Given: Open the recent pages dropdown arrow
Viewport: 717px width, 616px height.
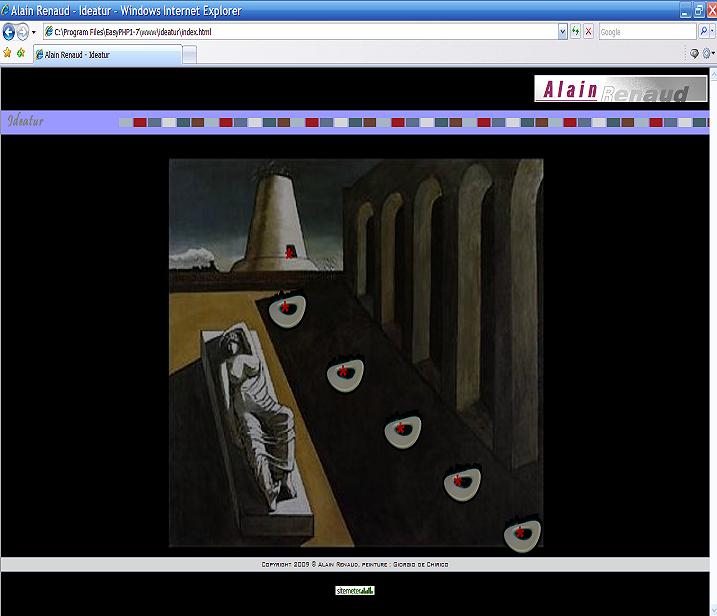Looking at the screenshot, I should coord(33,32).
